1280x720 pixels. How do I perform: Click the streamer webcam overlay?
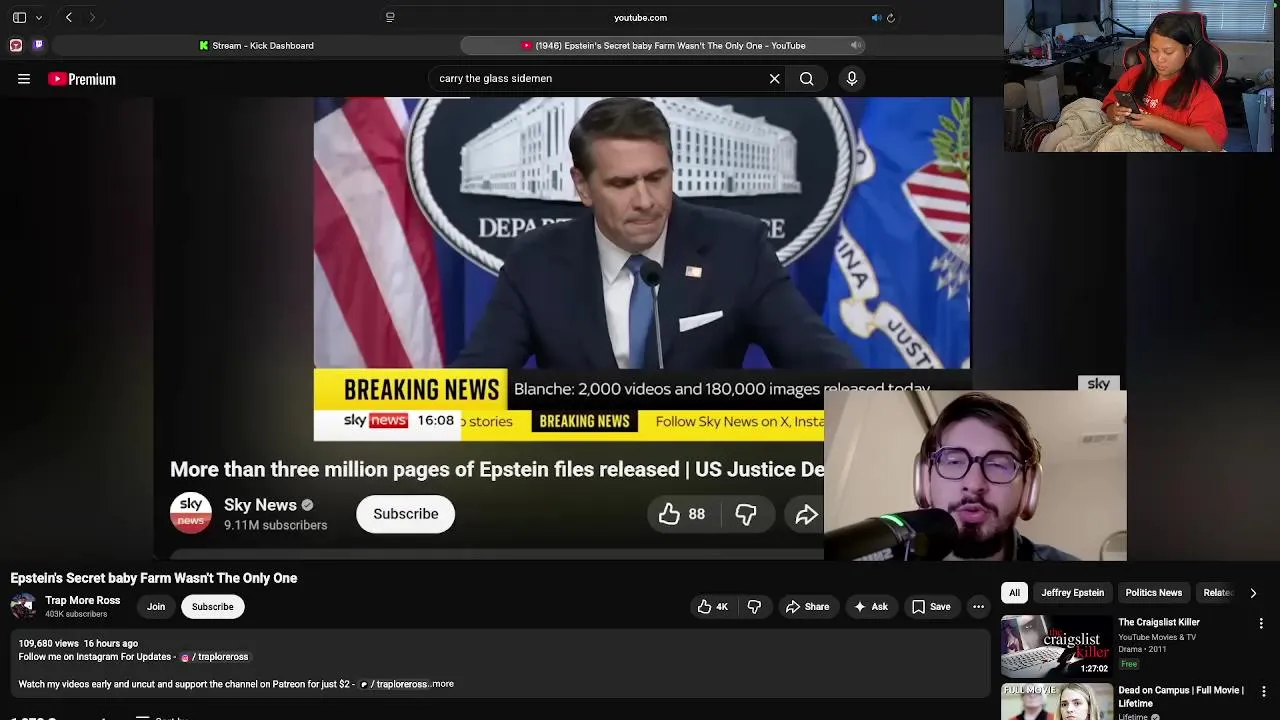click(x=1139, y=76)
